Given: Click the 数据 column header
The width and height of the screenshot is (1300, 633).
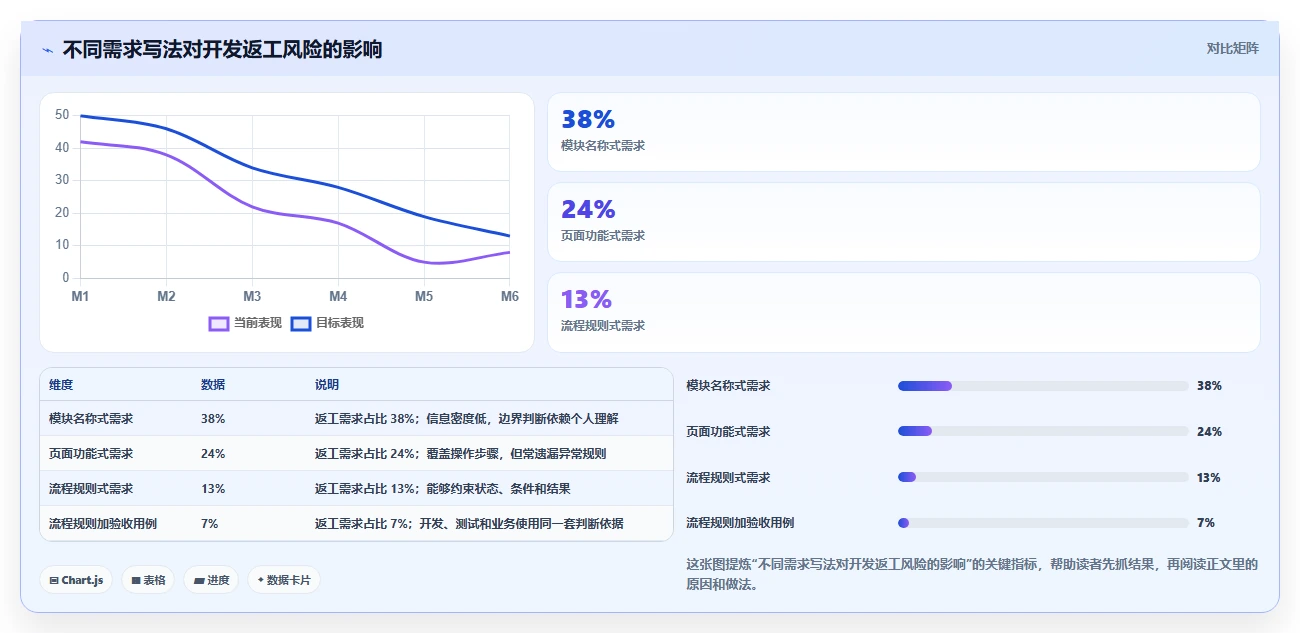Looking at the screenshot, I should pyautogui.click(x=213, y=385).
